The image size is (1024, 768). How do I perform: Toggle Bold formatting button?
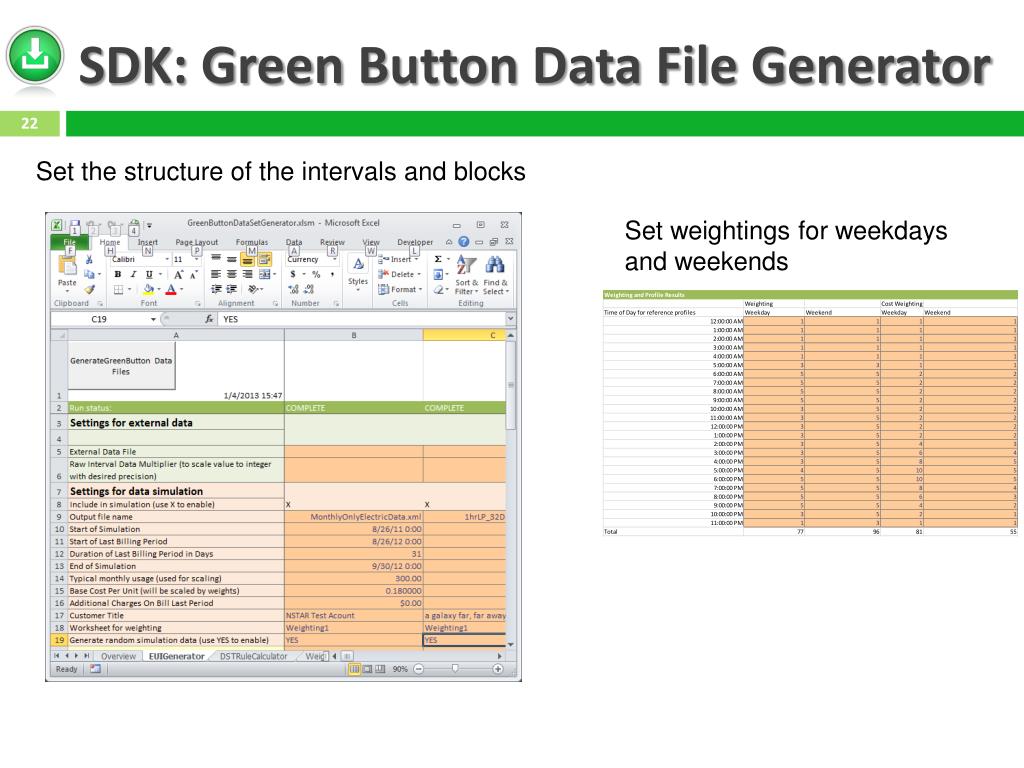coord(118,275)
